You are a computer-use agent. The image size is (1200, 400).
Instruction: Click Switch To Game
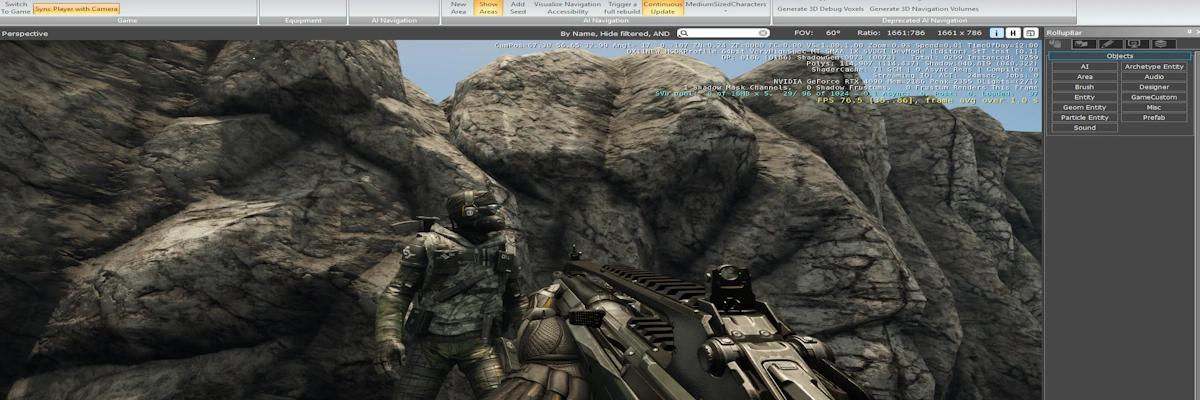pos(15,8)
